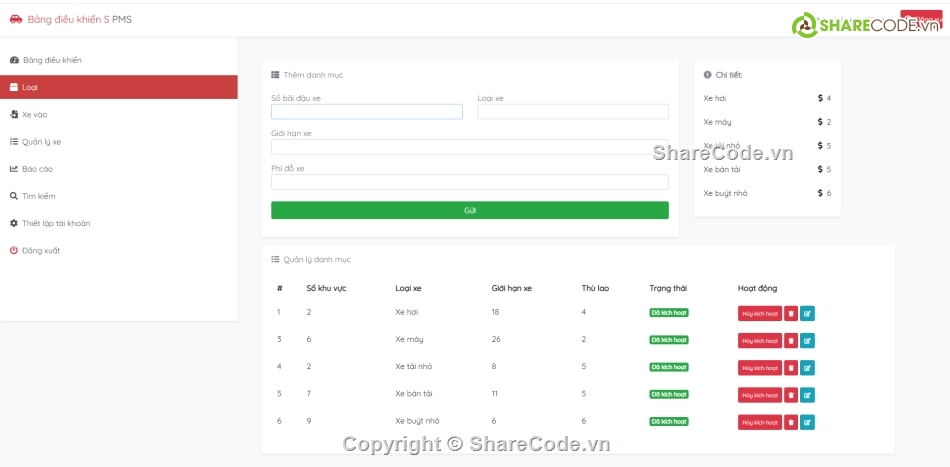
Task: Edit the Xe tải nhỏ row via pencil icon
Action: coord(807,368)
